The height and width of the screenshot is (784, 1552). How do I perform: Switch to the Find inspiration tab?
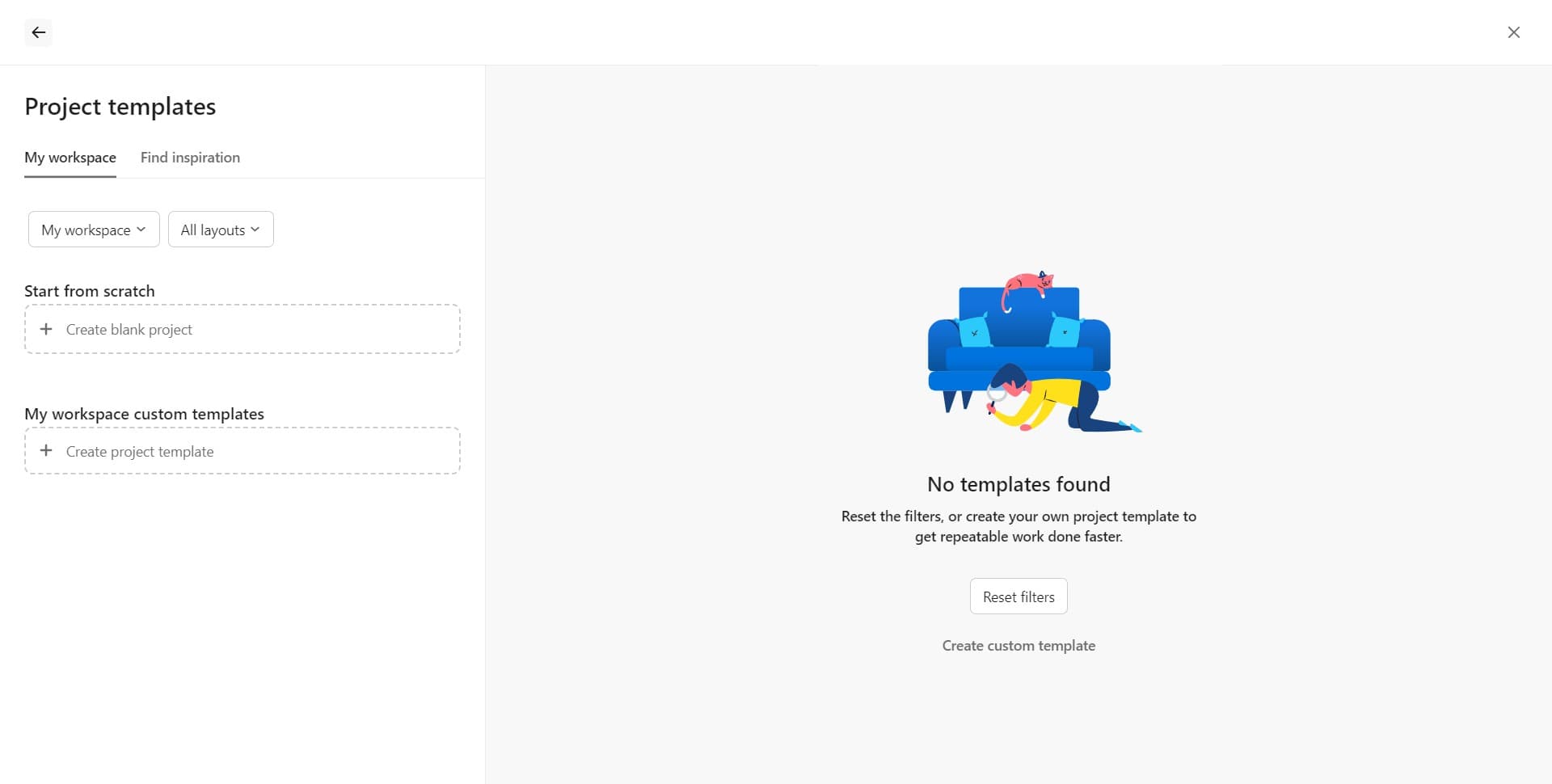click(x=190, y=158)
